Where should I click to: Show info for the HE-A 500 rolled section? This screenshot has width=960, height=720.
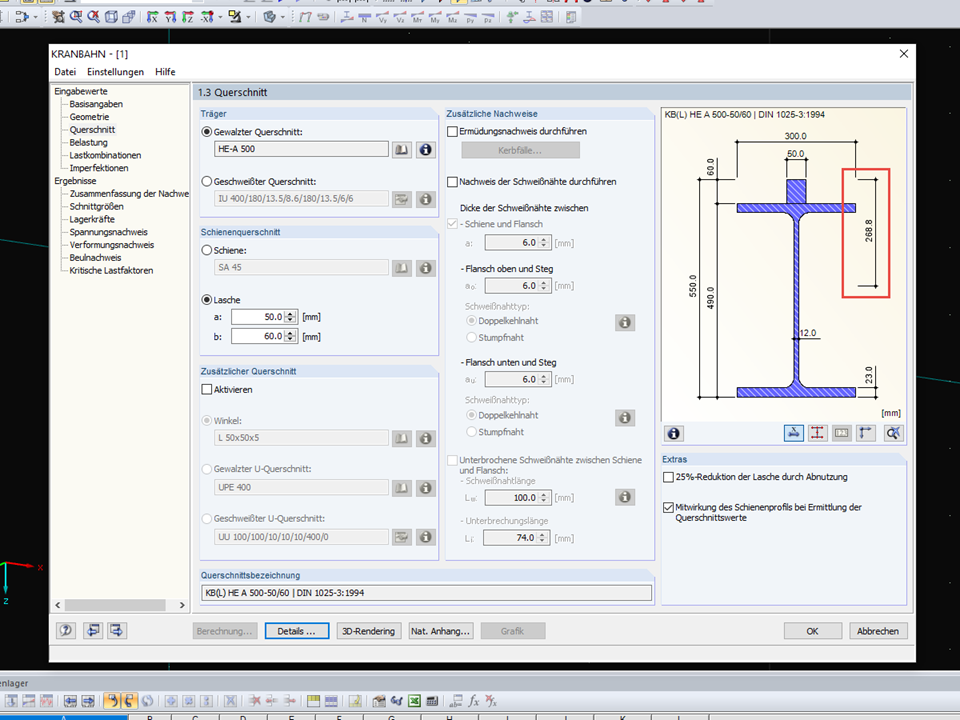click(x=425, y=149)
